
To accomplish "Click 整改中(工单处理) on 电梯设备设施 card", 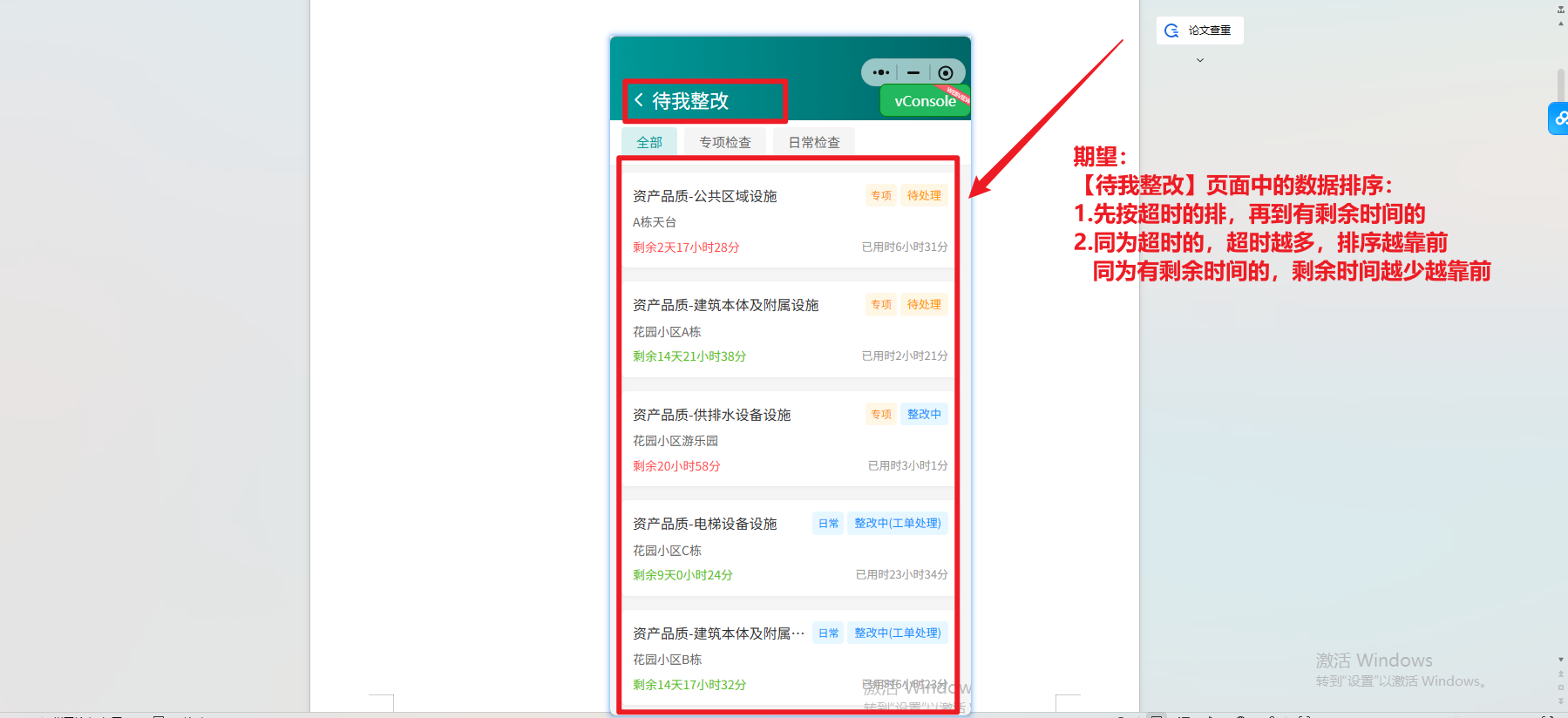I will pos(898,523).
